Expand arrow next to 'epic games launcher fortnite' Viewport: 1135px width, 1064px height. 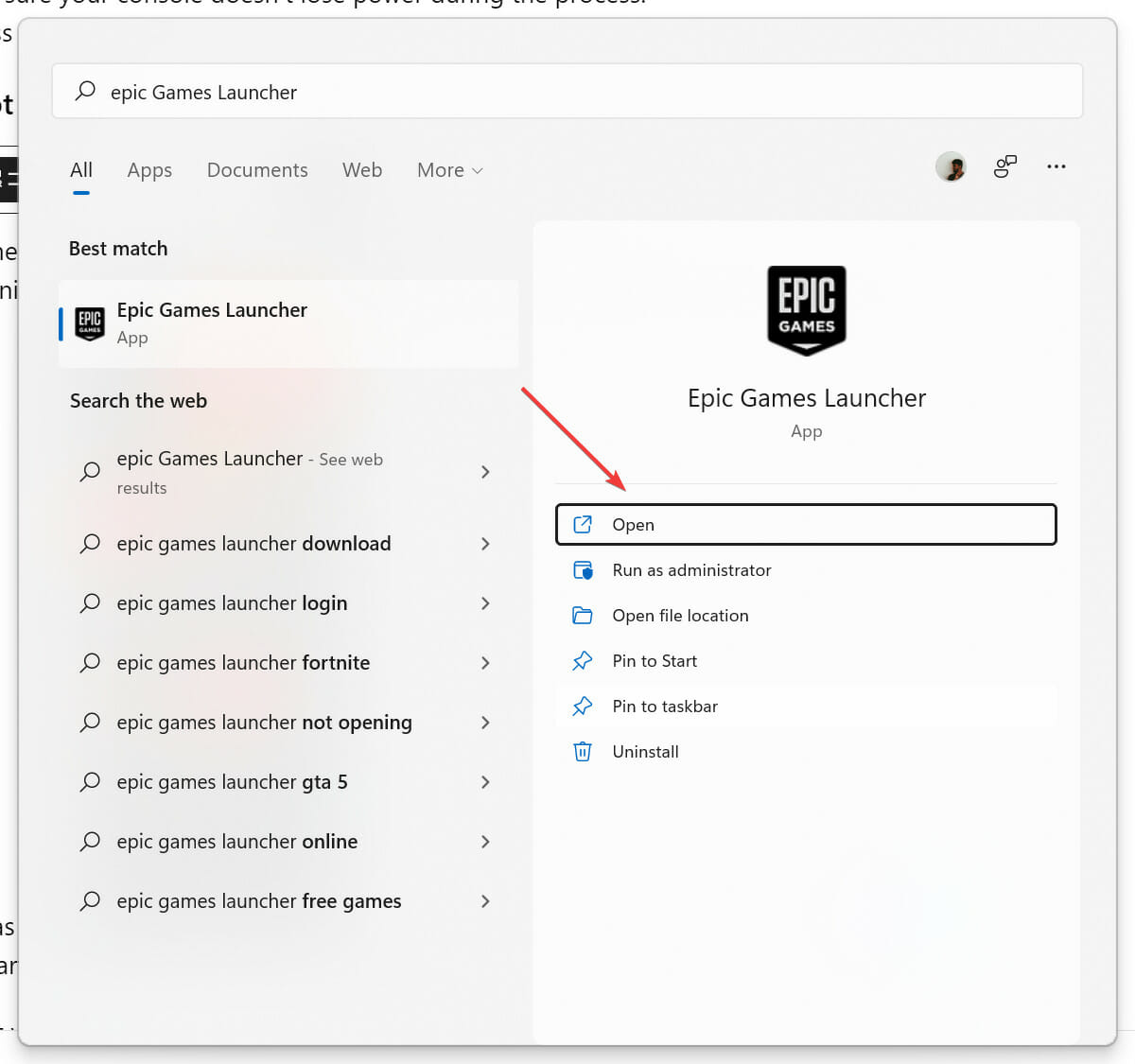[x=485, y=663]
